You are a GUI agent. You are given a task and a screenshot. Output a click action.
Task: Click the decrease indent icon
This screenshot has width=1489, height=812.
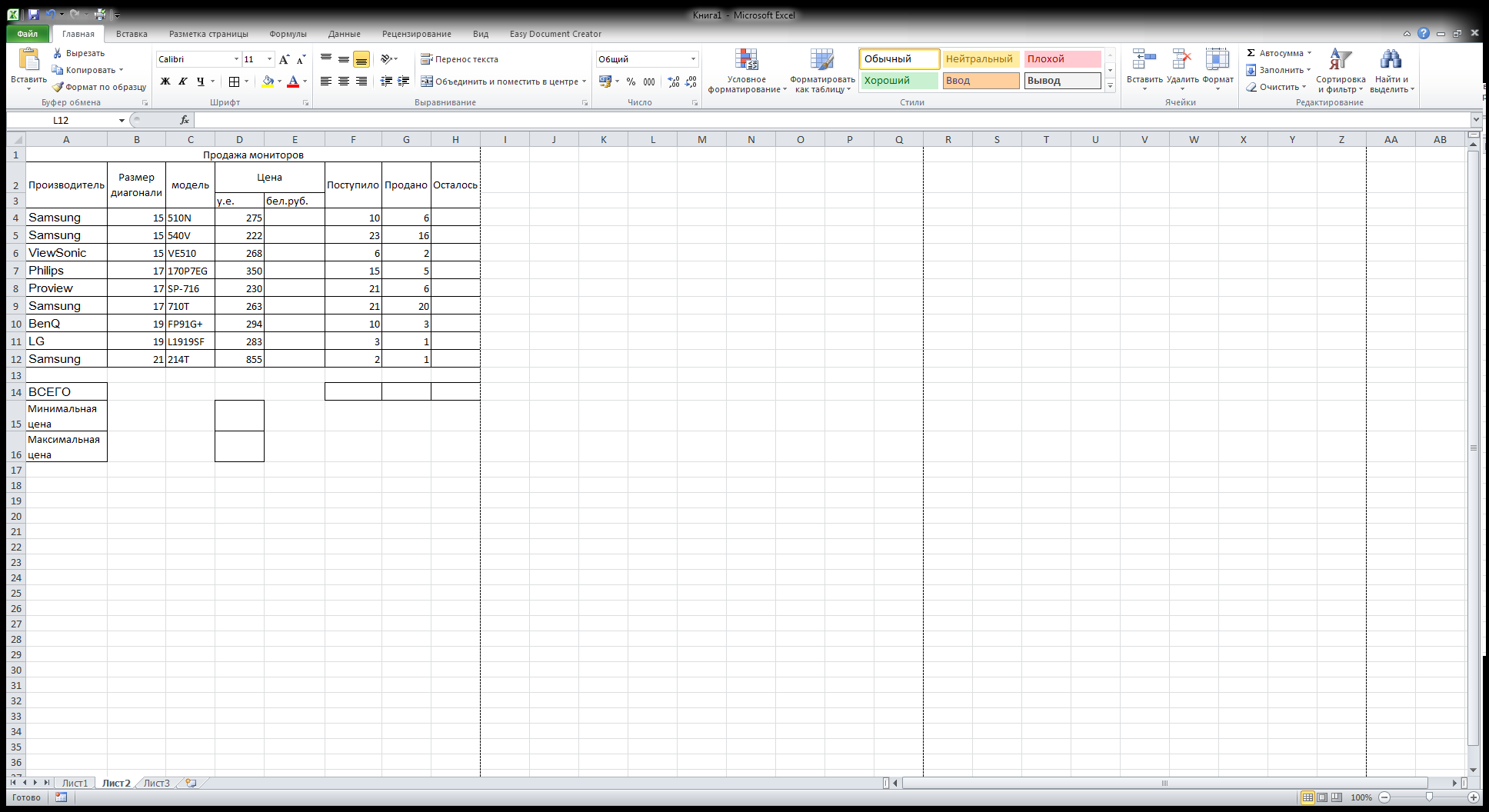point(386,82)
